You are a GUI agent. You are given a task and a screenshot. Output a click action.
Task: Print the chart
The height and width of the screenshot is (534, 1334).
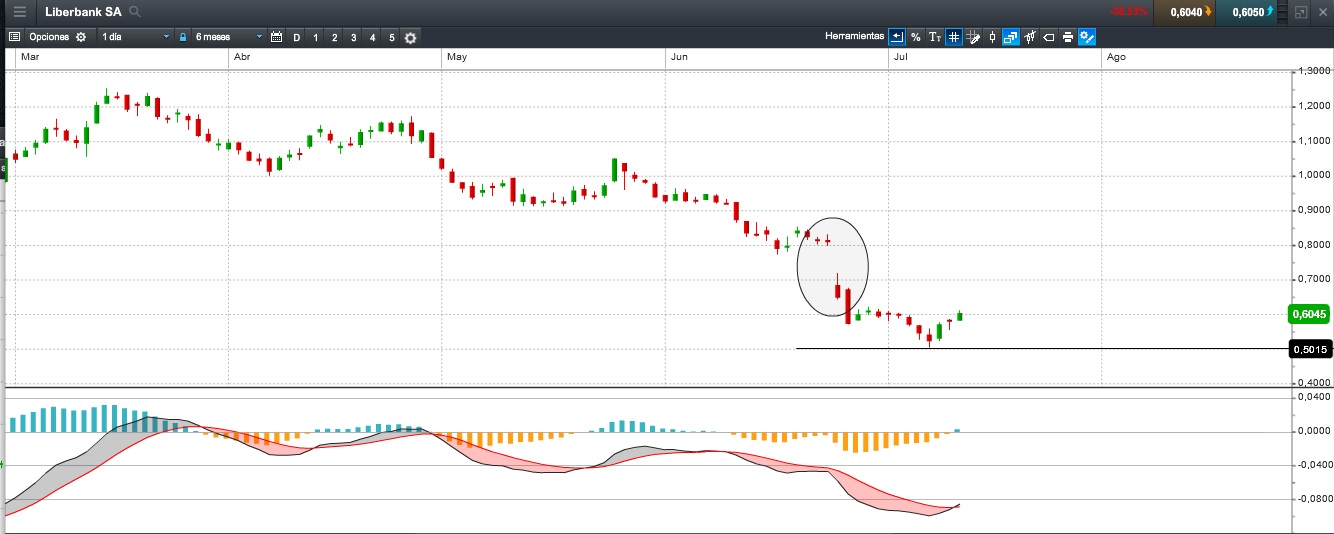pyautogui.click(x=1068, y=37)
